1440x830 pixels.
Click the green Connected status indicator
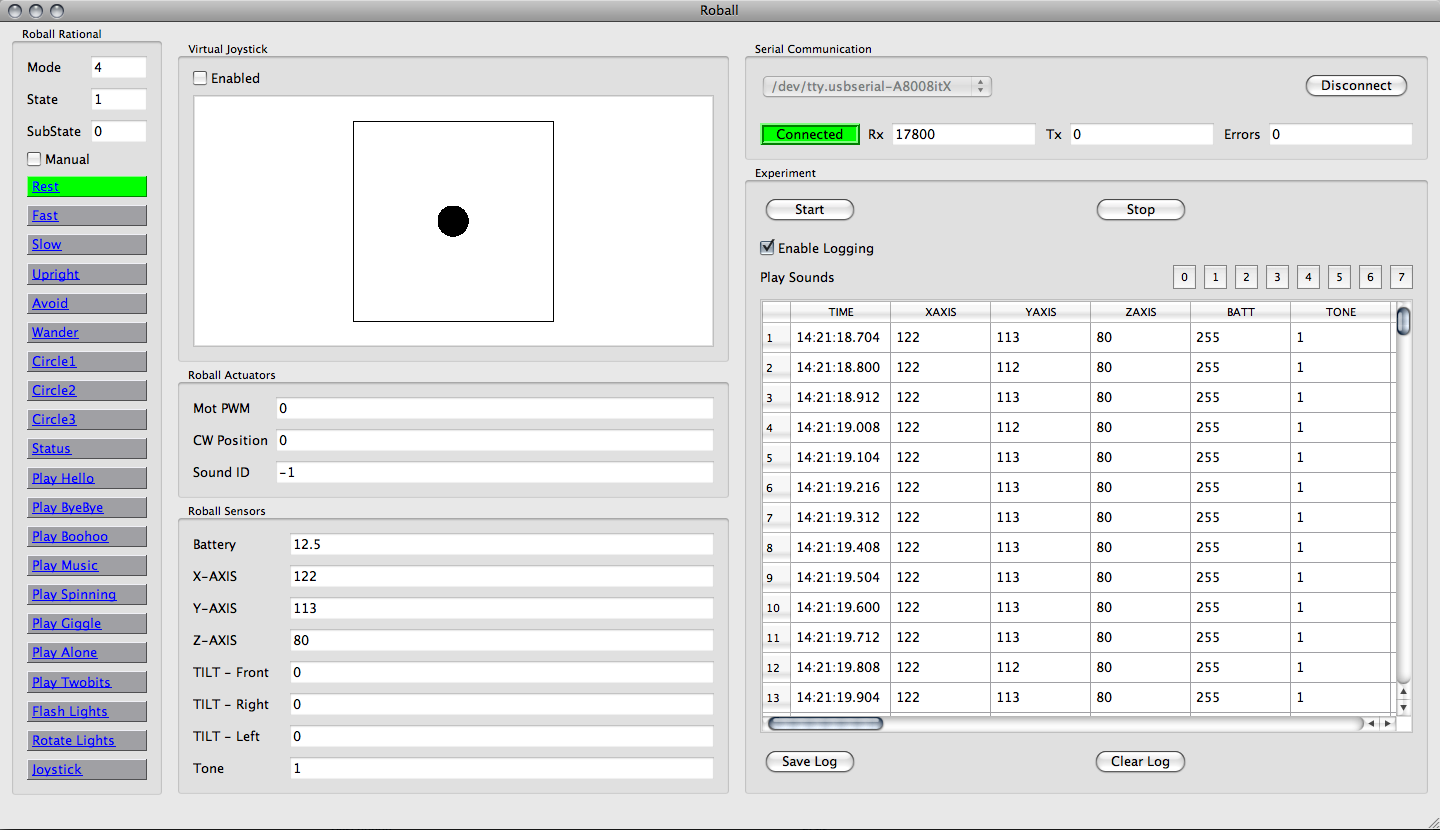point(810,135)
